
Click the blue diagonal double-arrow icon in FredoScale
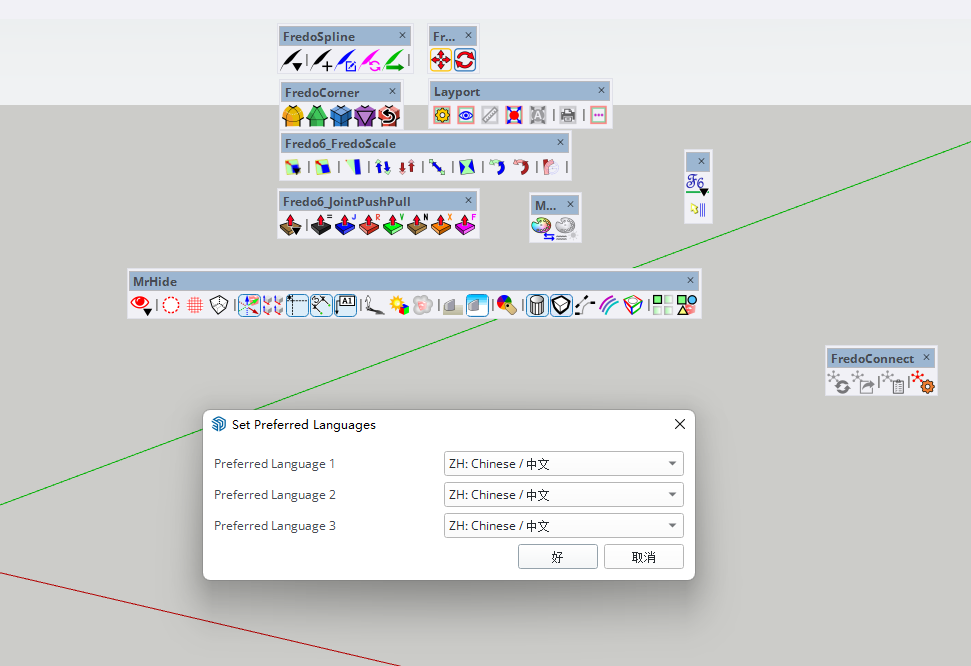point(438,167)
